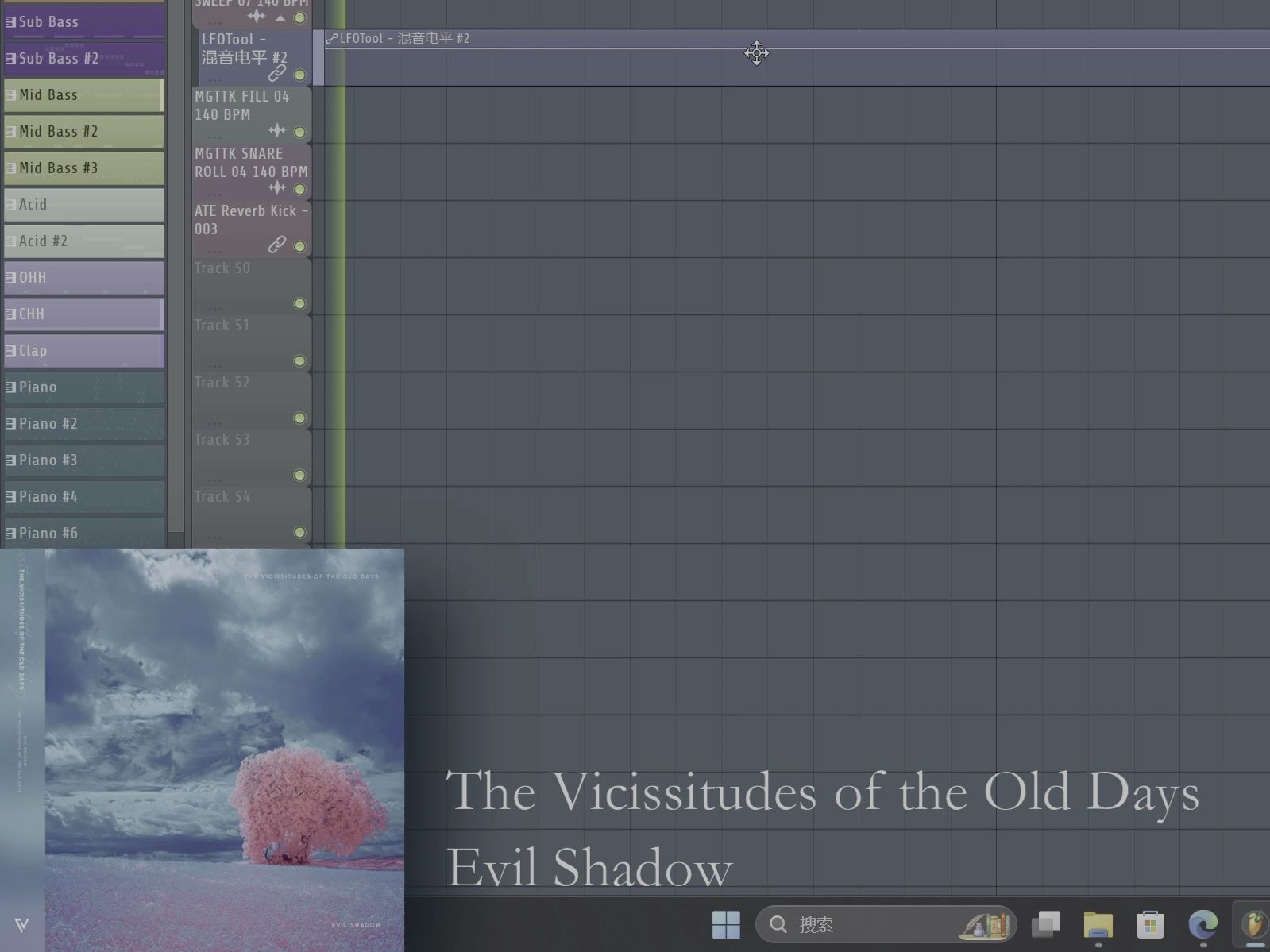Click the pattern icon beside CHH
Screen dimensions: 1270x952
pos(11,314)
